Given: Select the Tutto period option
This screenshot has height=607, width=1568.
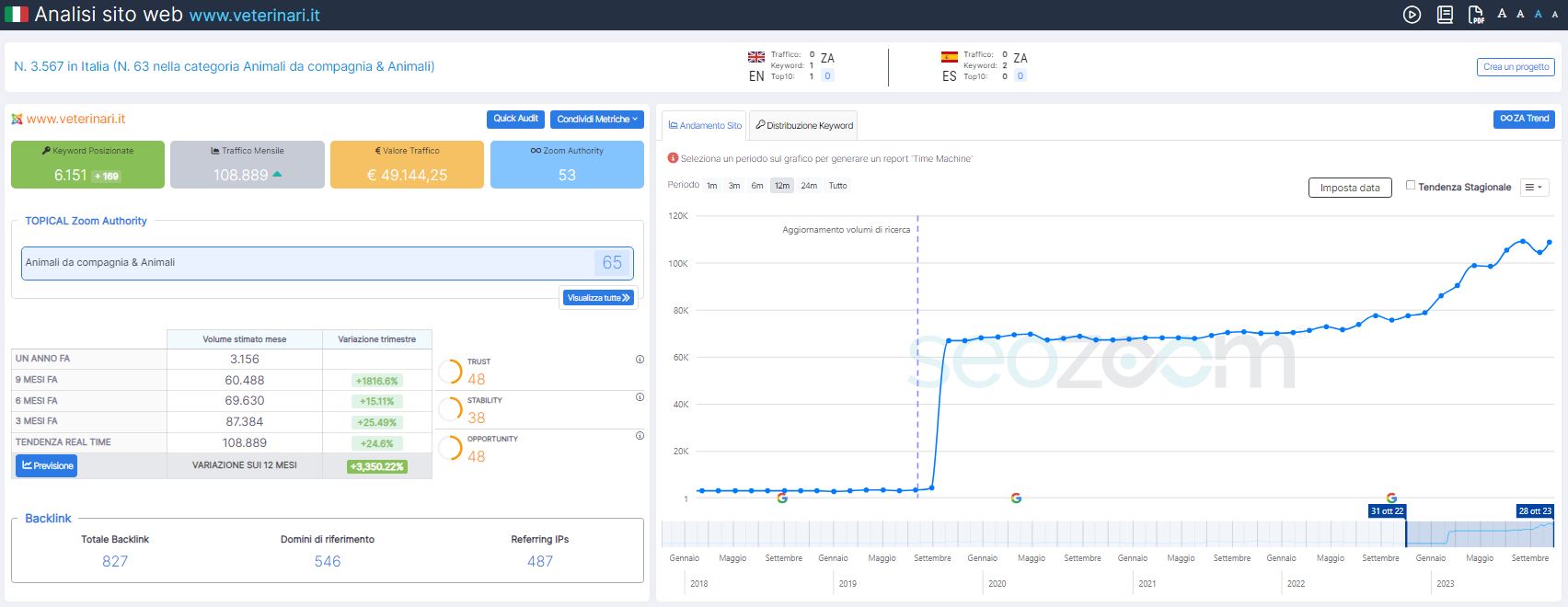Looking at the screenshot, I should [837, 186].
